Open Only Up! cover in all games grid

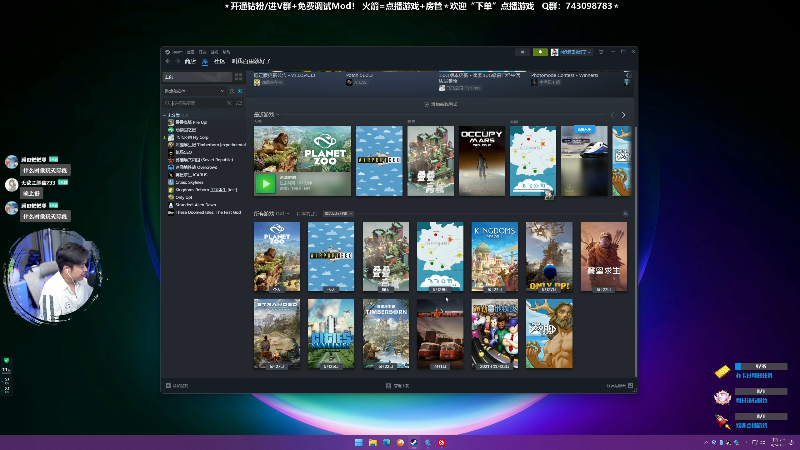549,257
